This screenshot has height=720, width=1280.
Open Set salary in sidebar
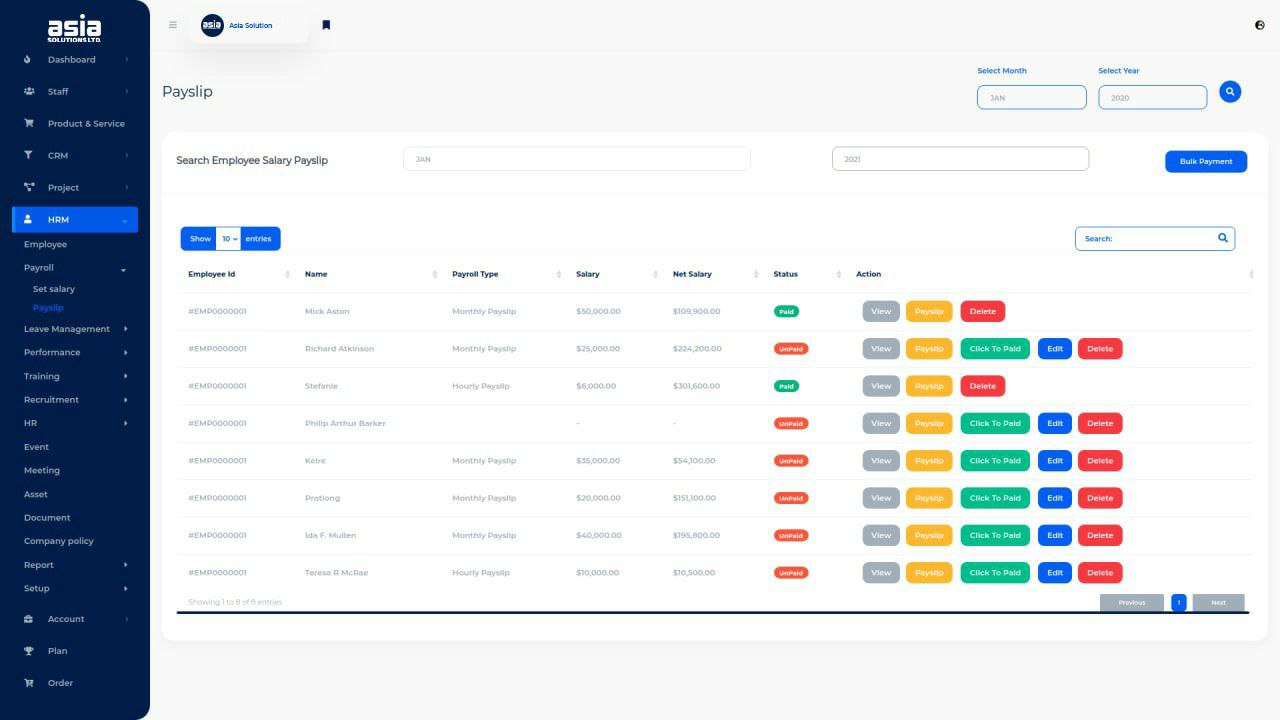point(54,289)
